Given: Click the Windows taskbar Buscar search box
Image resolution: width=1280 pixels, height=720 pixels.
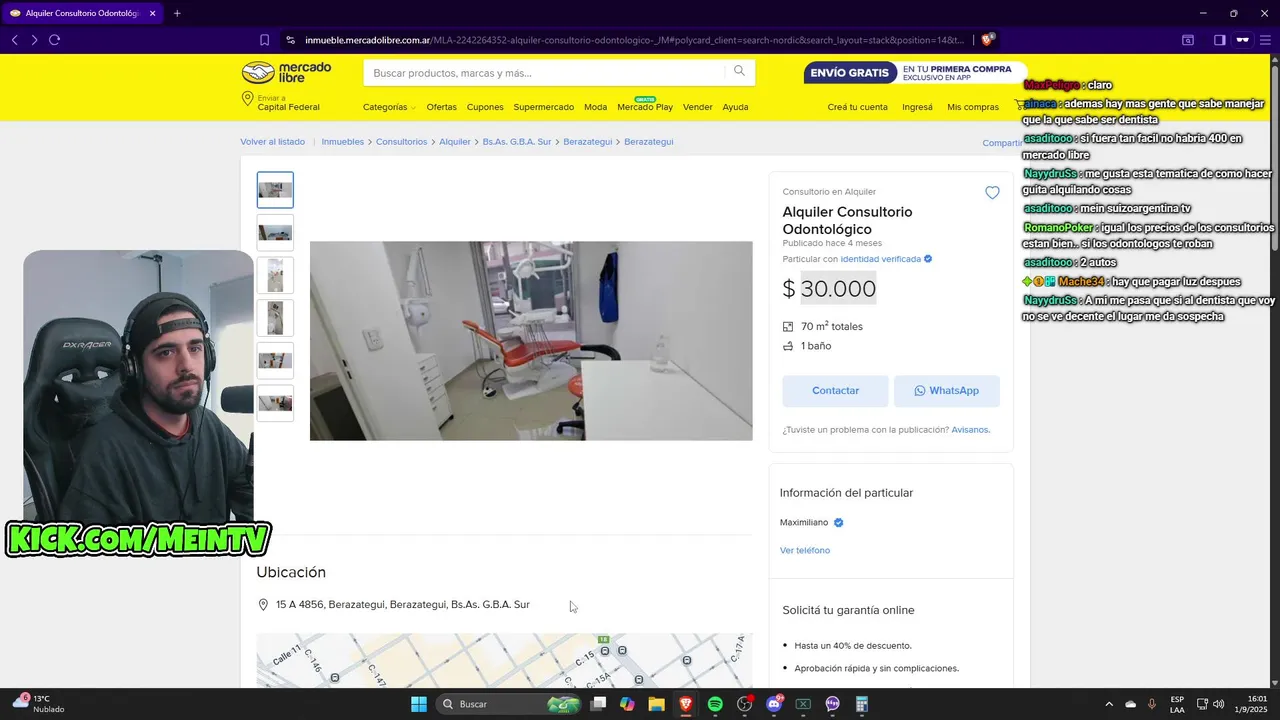Looking at the screenshot, I should tap(508, 704).
